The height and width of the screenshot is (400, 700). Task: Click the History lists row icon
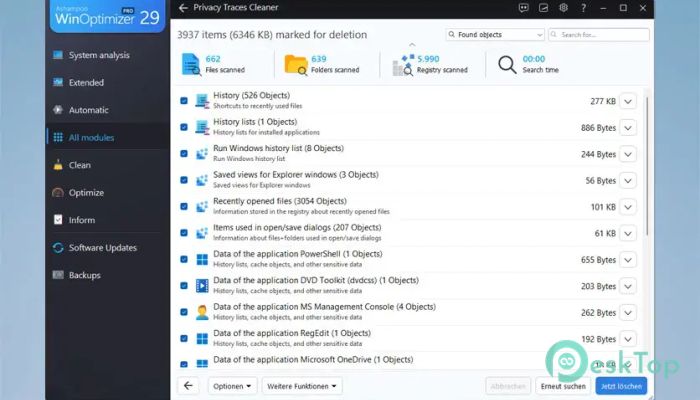coord(202,127)
